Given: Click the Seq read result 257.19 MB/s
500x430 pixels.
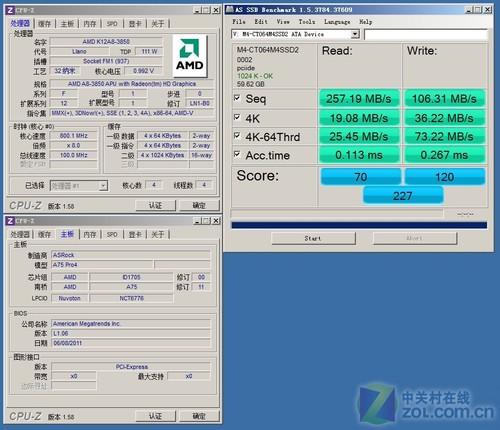Looking at the screenshot, I should [359, 98].
